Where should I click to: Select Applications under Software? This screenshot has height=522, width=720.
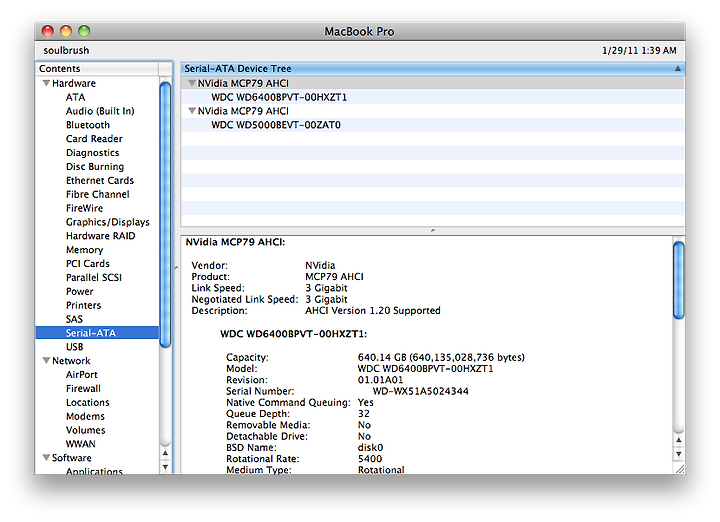94,471
